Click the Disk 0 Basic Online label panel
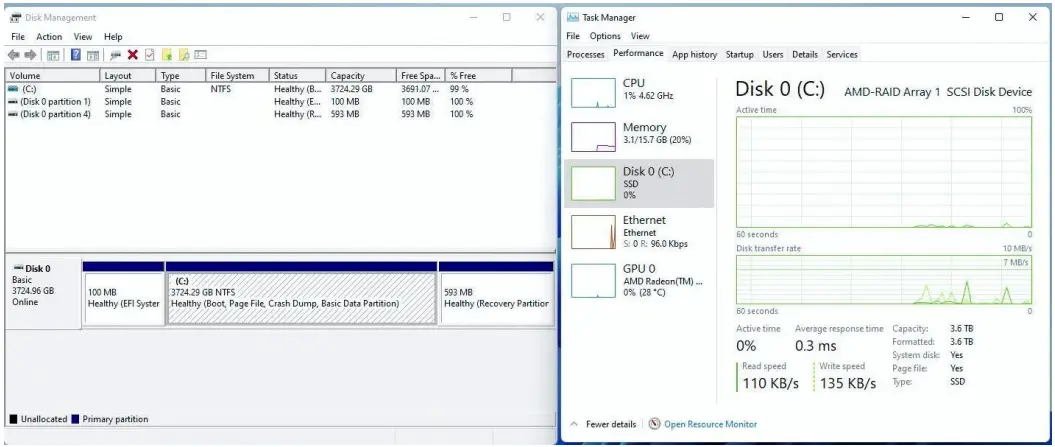The width and height of the screenshot is (1055, 447). pos(42,293)
